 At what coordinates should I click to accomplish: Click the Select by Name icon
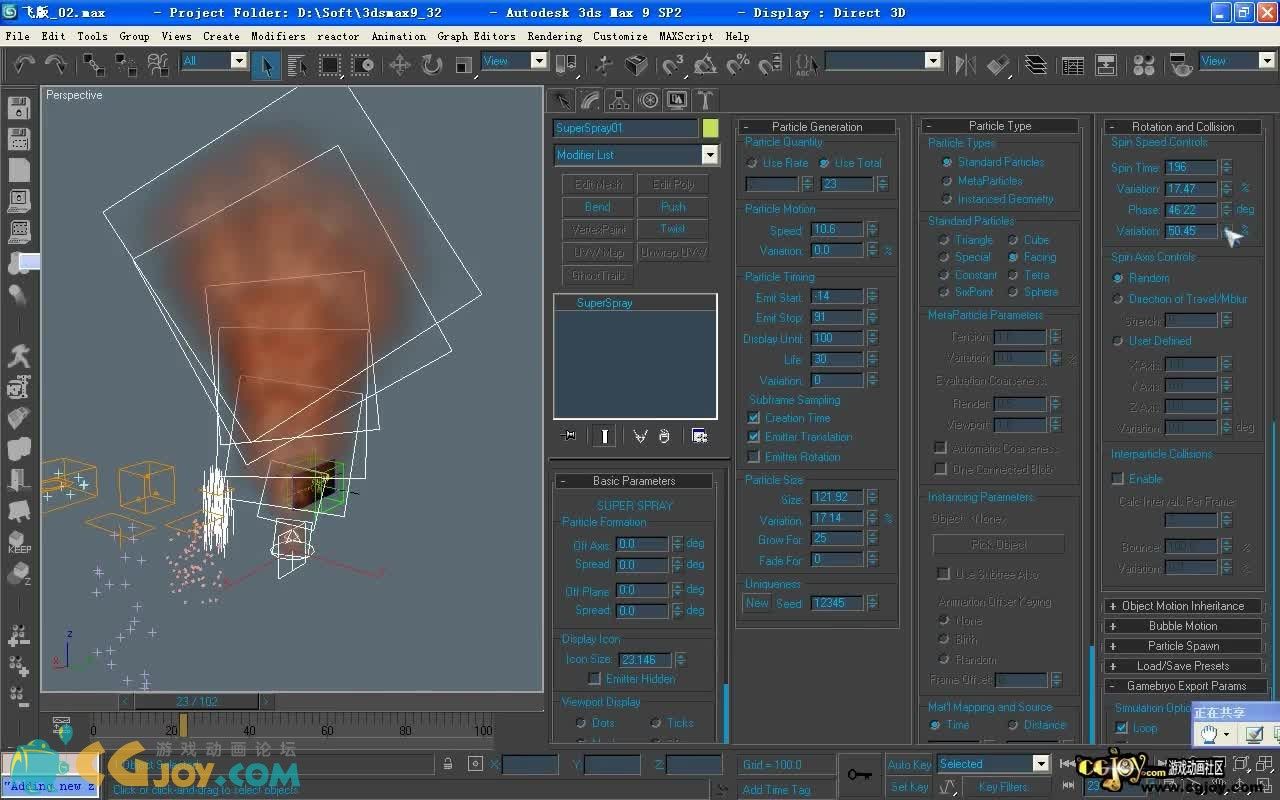pos(298,65)
